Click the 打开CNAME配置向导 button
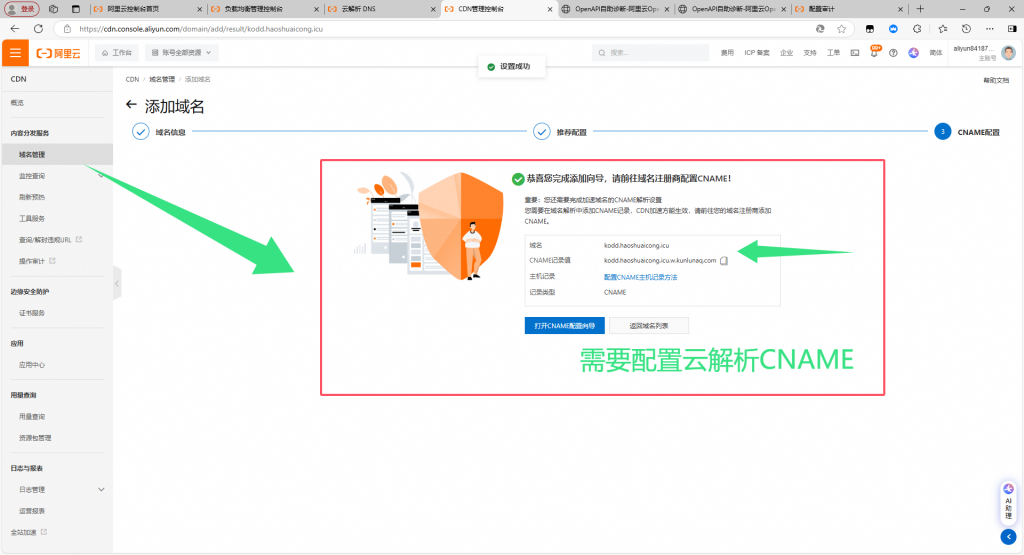1024x555 pixels. (x=564, y=326)
